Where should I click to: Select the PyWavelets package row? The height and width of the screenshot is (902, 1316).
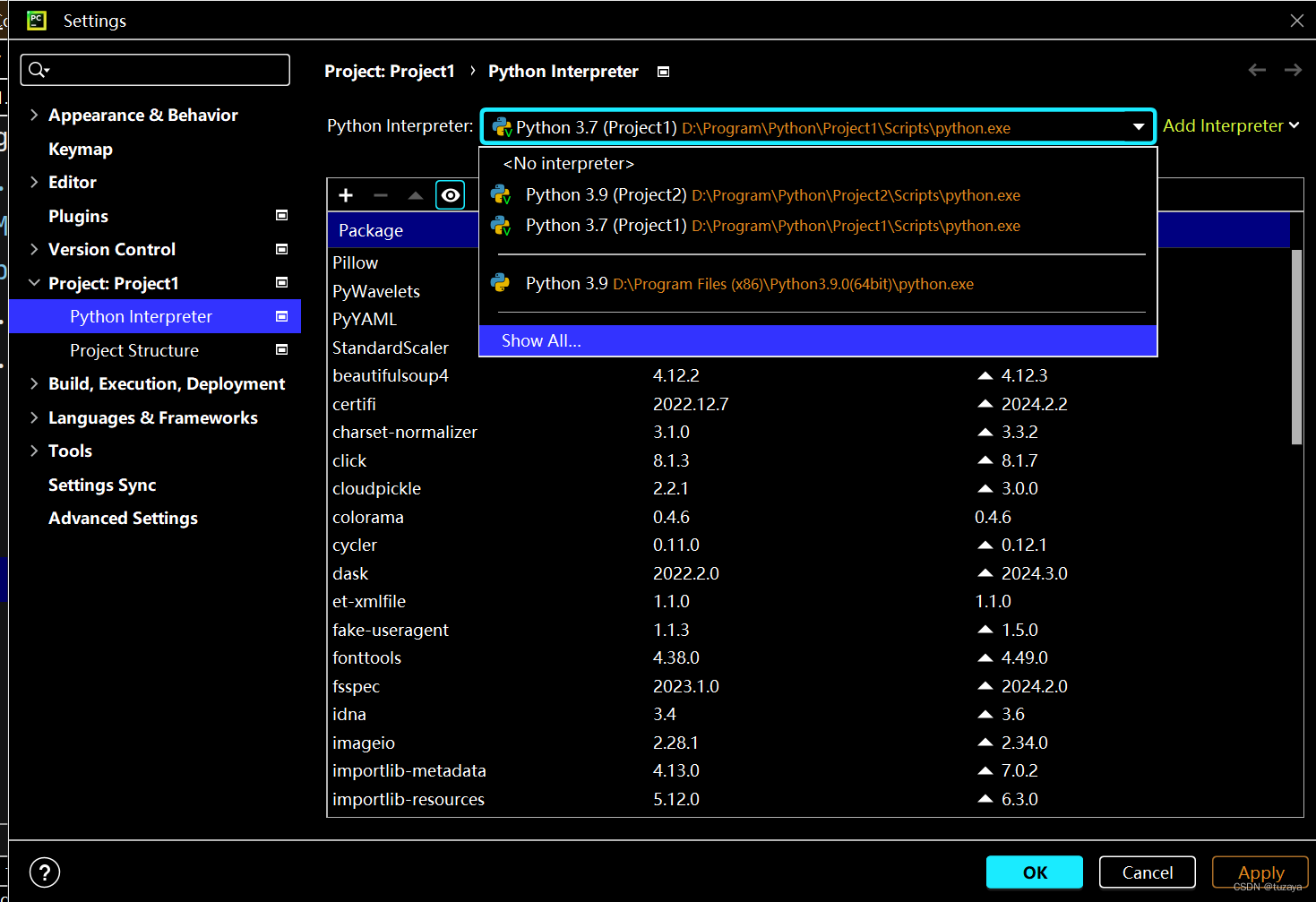403,291
